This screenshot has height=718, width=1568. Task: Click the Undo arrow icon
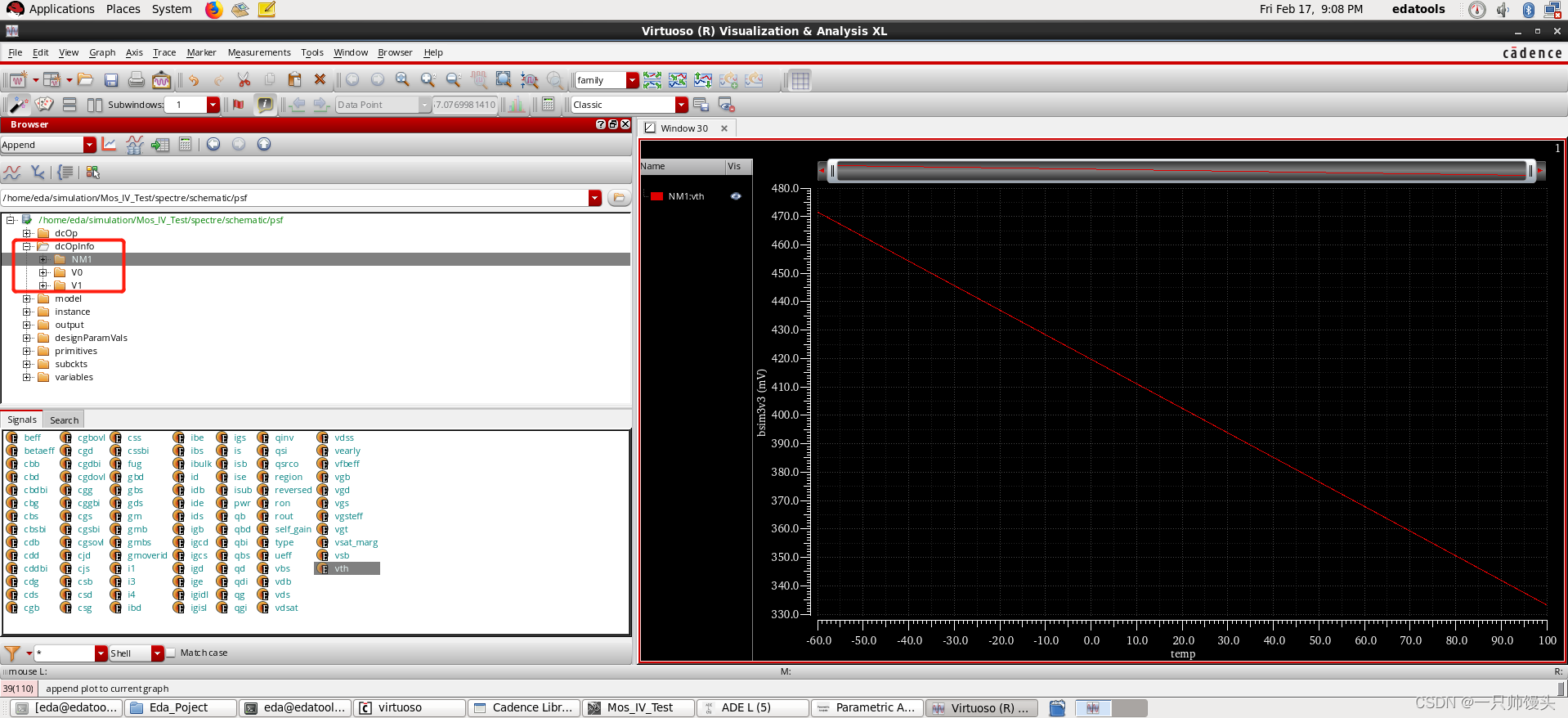click(194, 80)
